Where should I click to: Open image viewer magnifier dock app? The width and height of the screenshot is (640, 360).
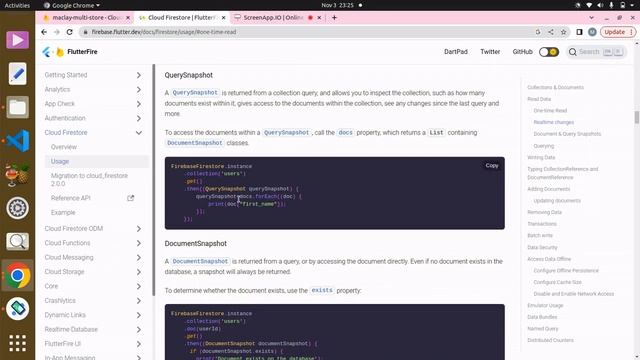click(x=18, y=242)
